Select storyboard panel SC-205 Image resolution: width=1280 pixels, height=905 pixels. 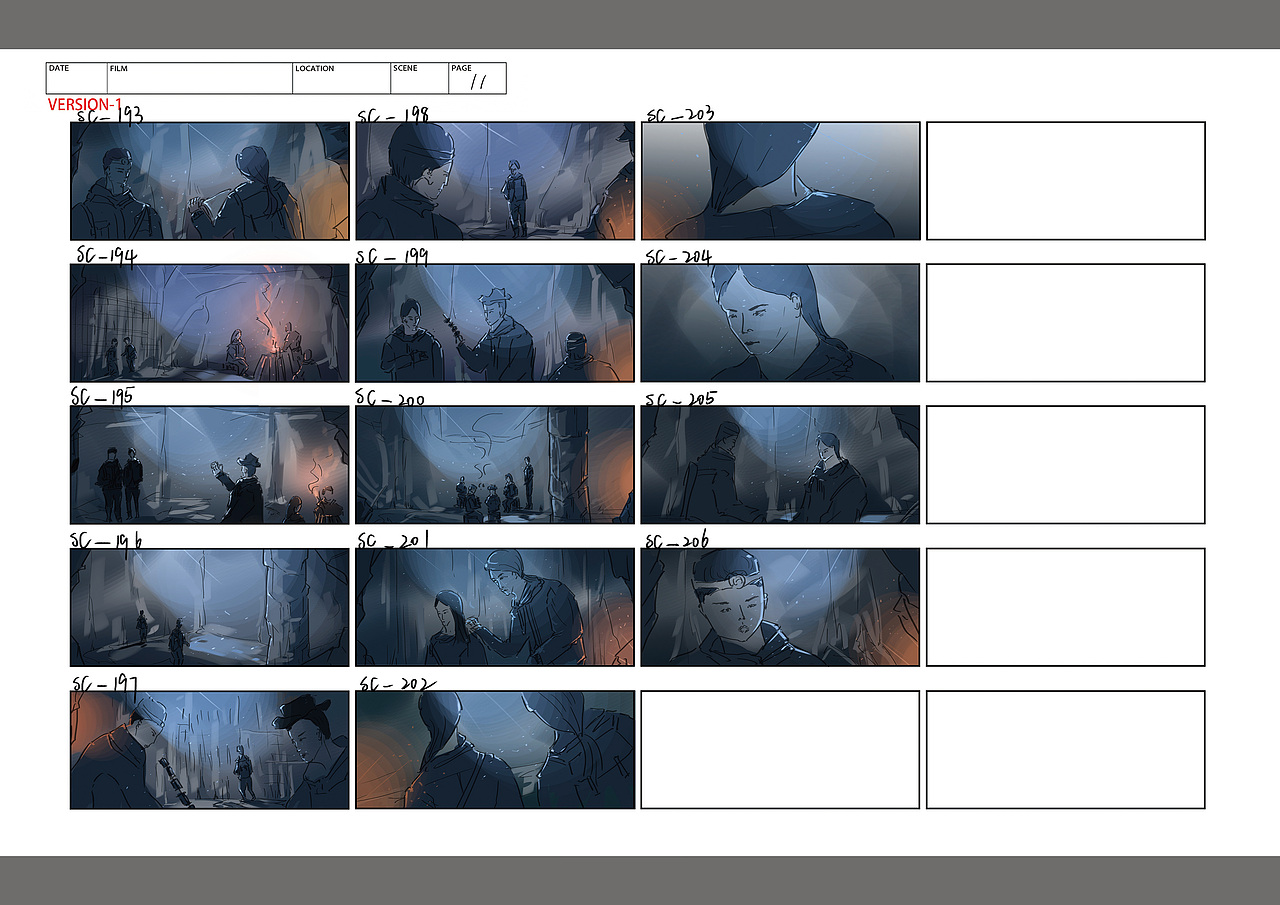(780, 465)
